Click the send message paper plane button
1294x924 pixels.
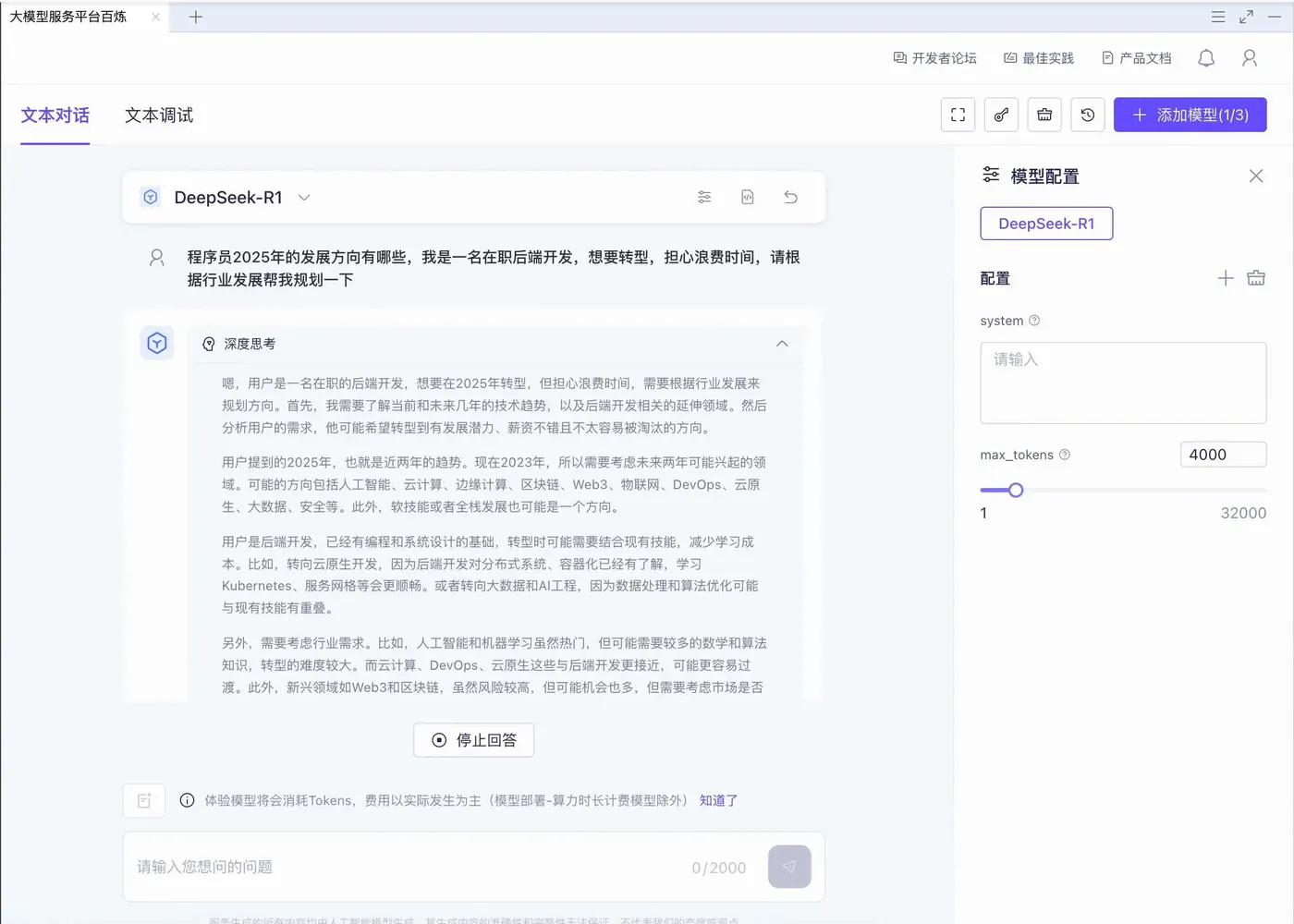click(x=789, y=867)
